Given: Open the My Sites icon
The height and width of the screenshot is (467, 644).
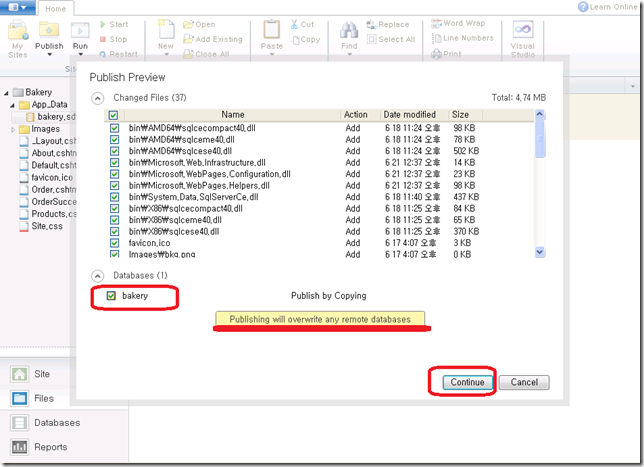Looking at the screenshot, I should 18,32.
